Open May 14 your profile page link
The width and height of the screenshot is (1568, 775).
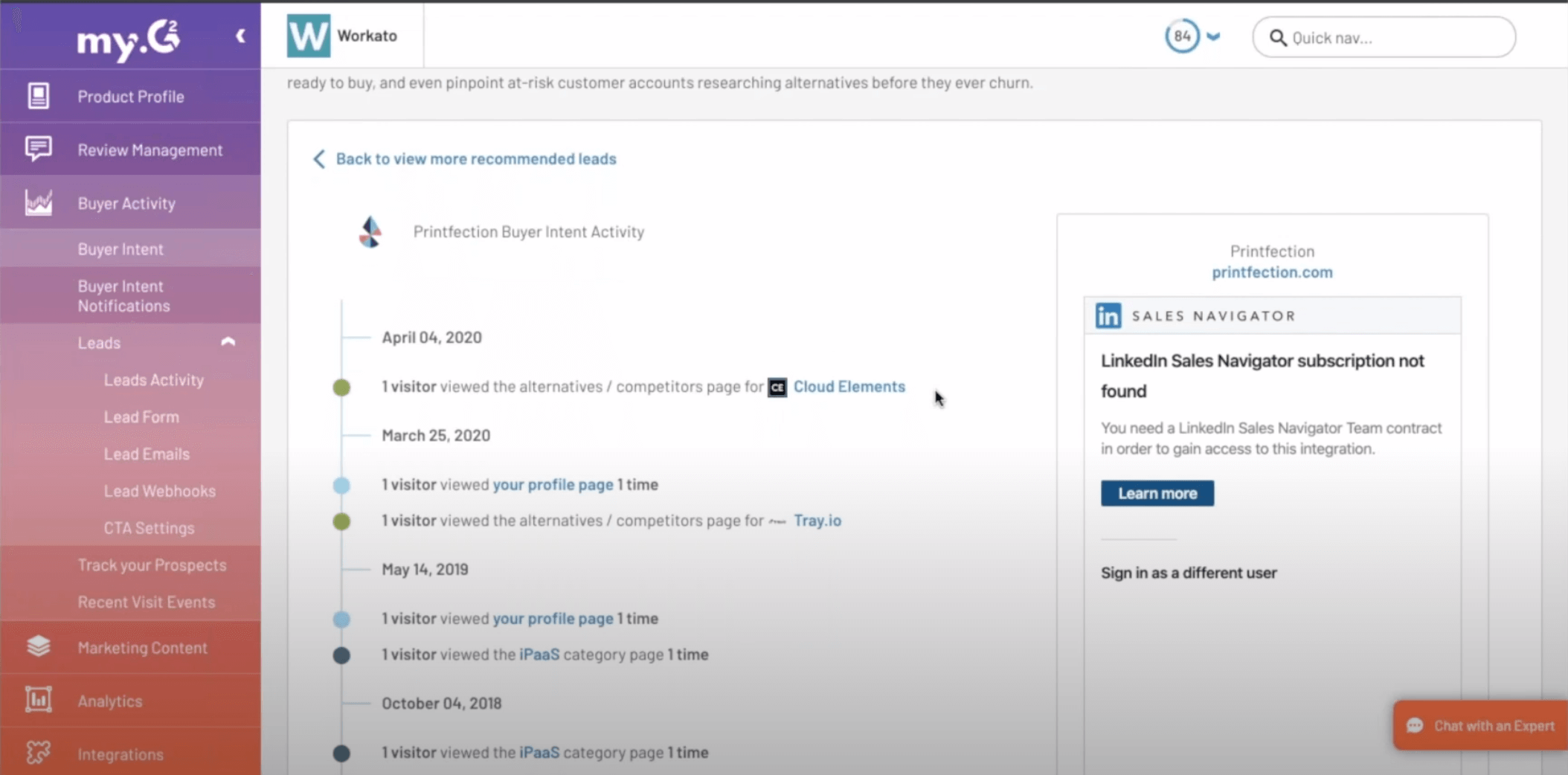tap(553, 619)
